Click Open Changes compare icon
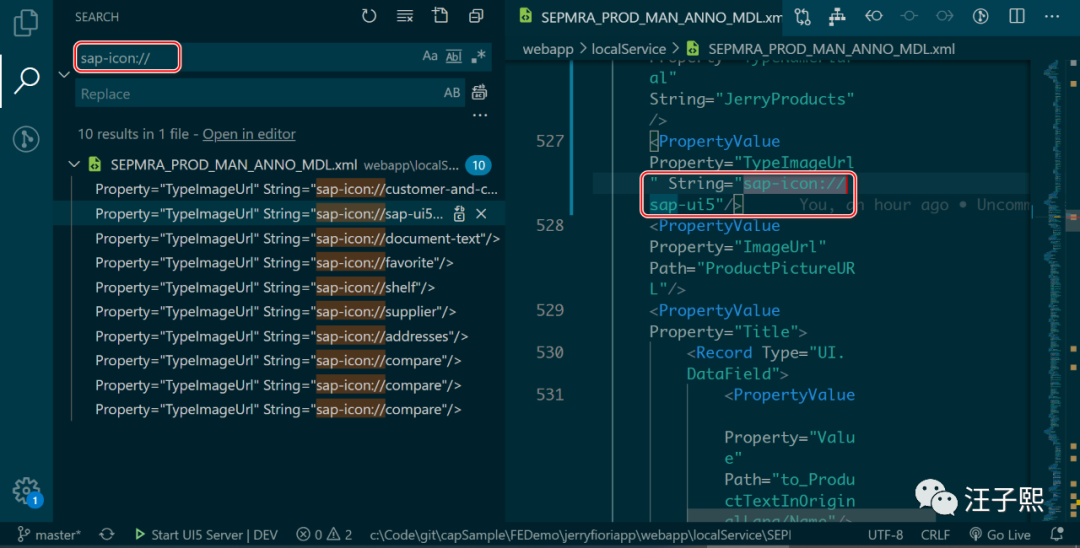This screenshot has width=1080, height=548. 802,17
